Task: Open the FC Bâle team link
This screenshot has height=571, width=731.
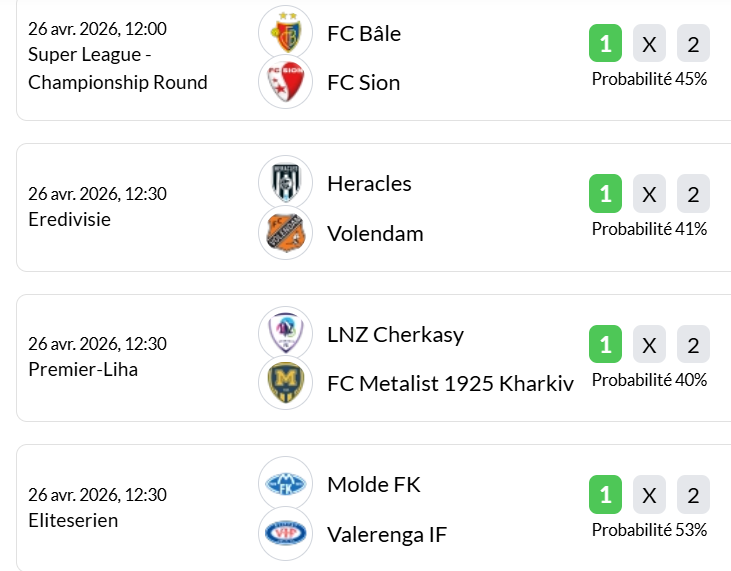Action: click(x=364, y=33)
